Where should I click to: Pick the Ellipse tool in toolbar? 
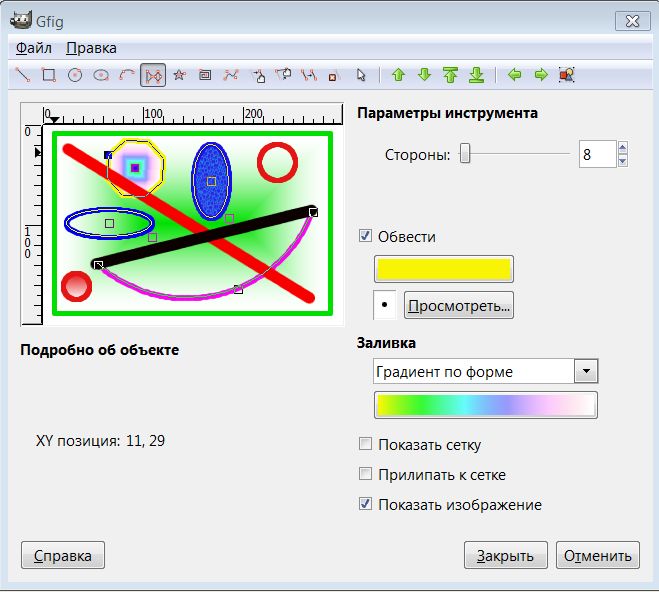click(100, 75)
